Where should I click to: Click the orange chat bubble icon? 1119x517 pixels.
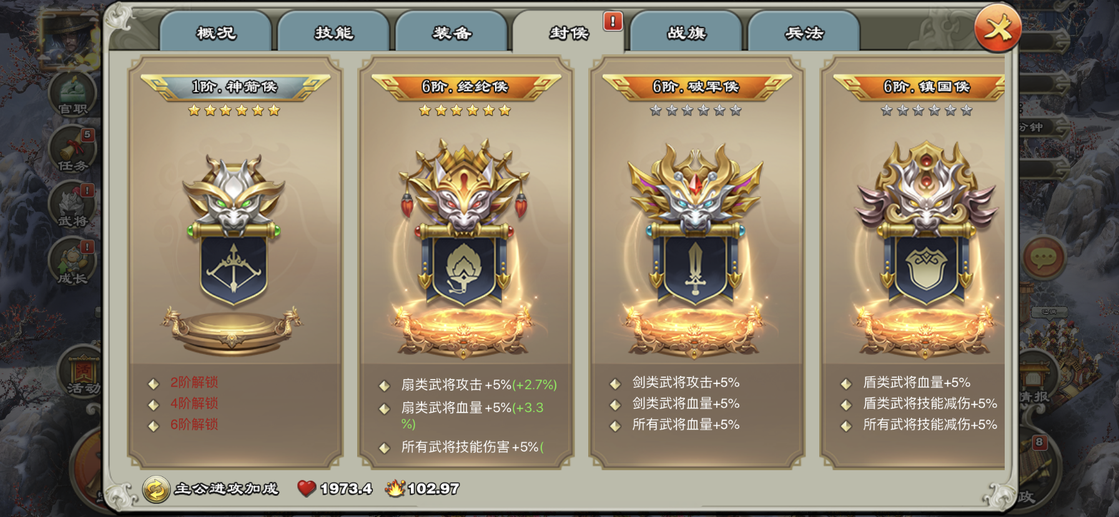[1044, 258]
